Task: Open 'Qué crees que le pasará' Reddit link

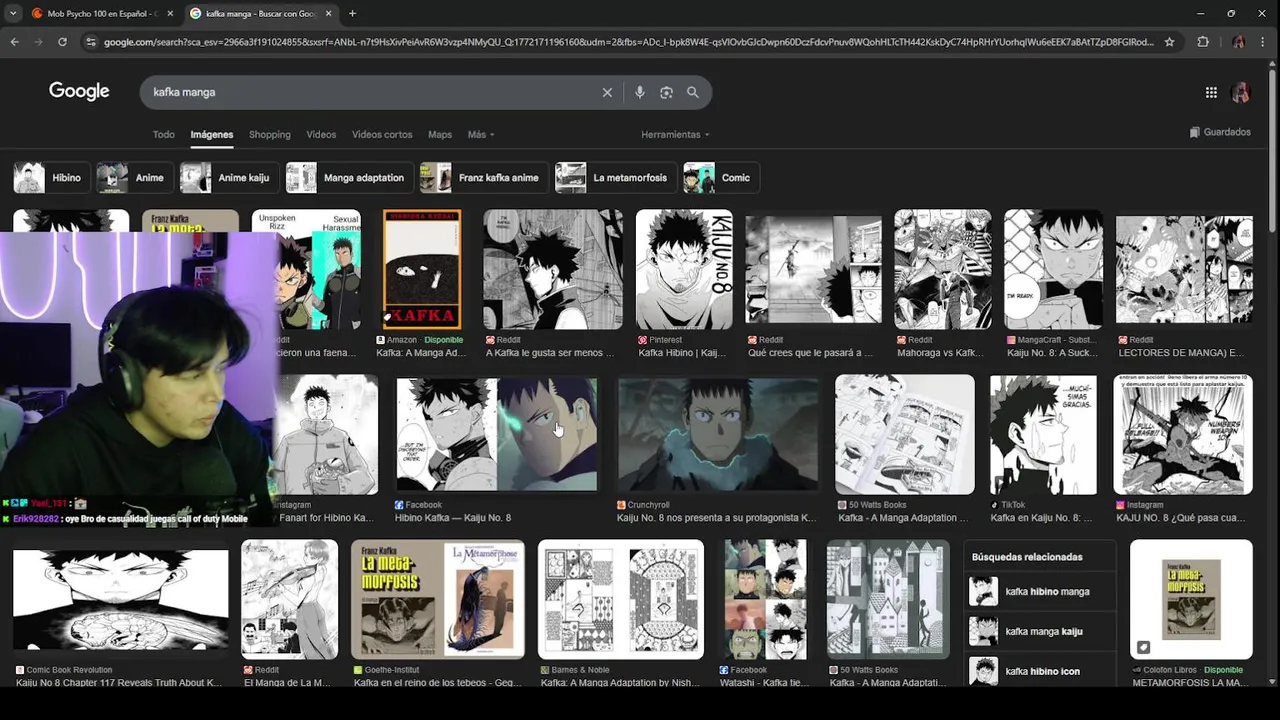Action: point(810,353)
